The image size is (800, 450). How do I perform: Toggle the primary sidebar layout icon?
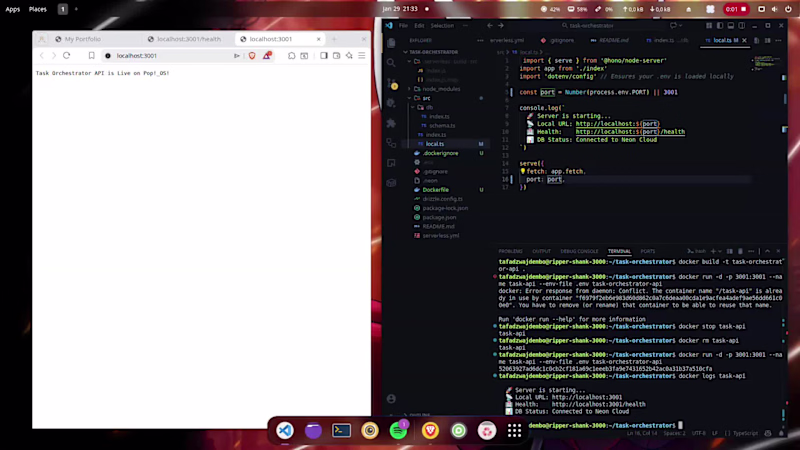(x=720, y=26)
